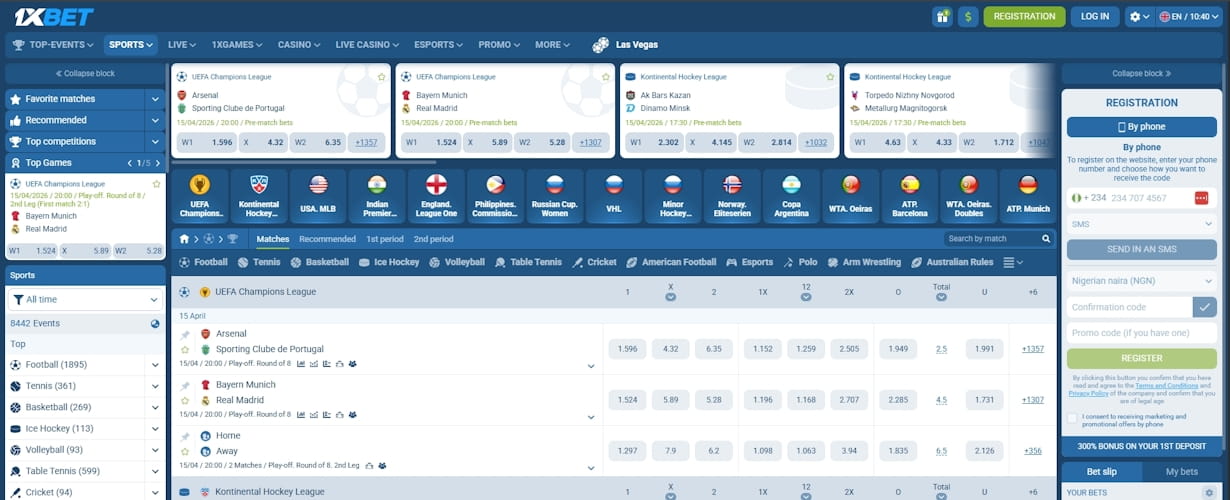Click the REGISTER button

(1142, 358)
